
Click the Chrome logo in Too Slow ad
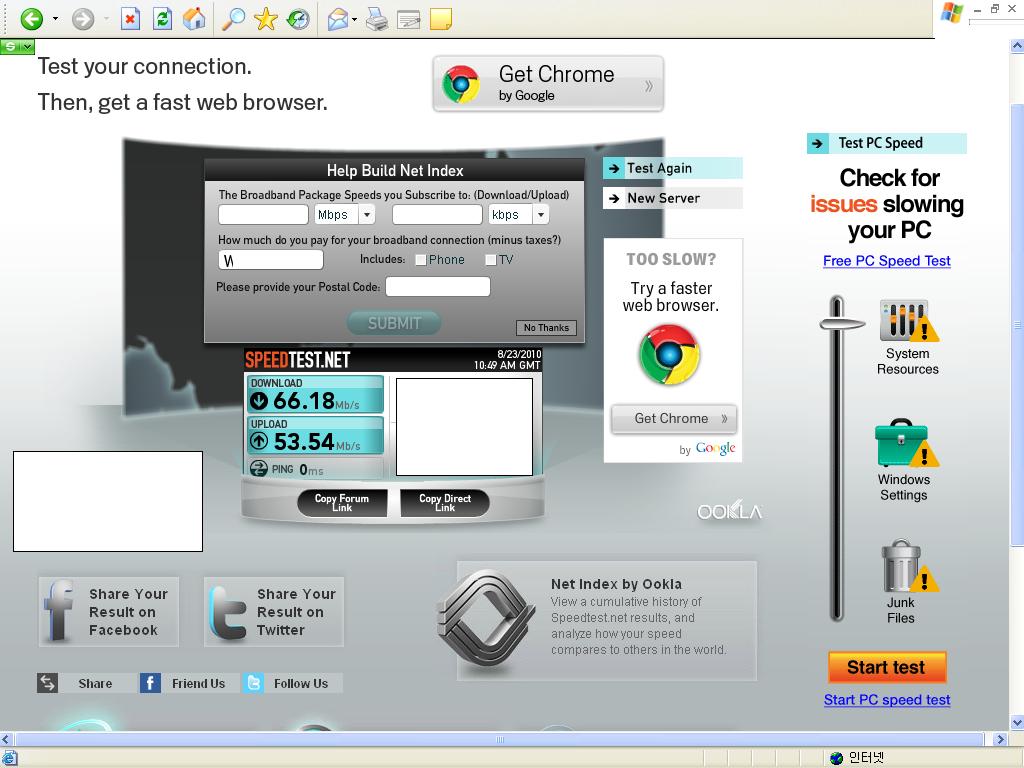tap(669, 355)
